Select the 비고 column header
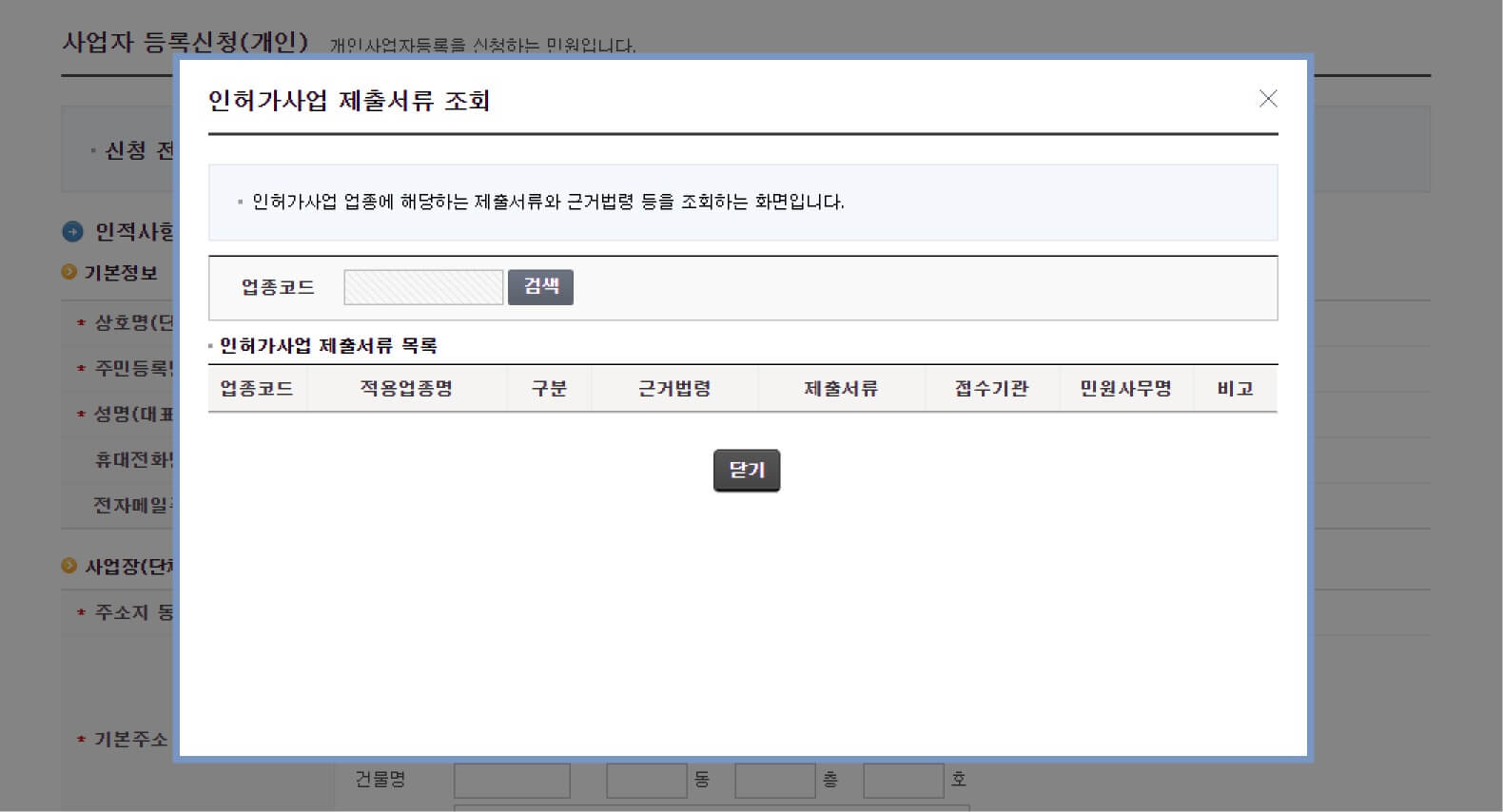Image resolution: width=1503 pixels, height=812 pixels. click(1235, 389)
